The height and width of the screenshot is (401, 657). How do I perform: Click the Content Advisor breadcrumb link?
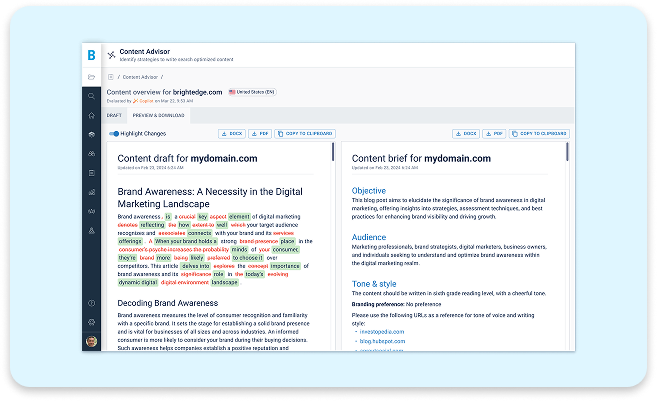[140, 77]
